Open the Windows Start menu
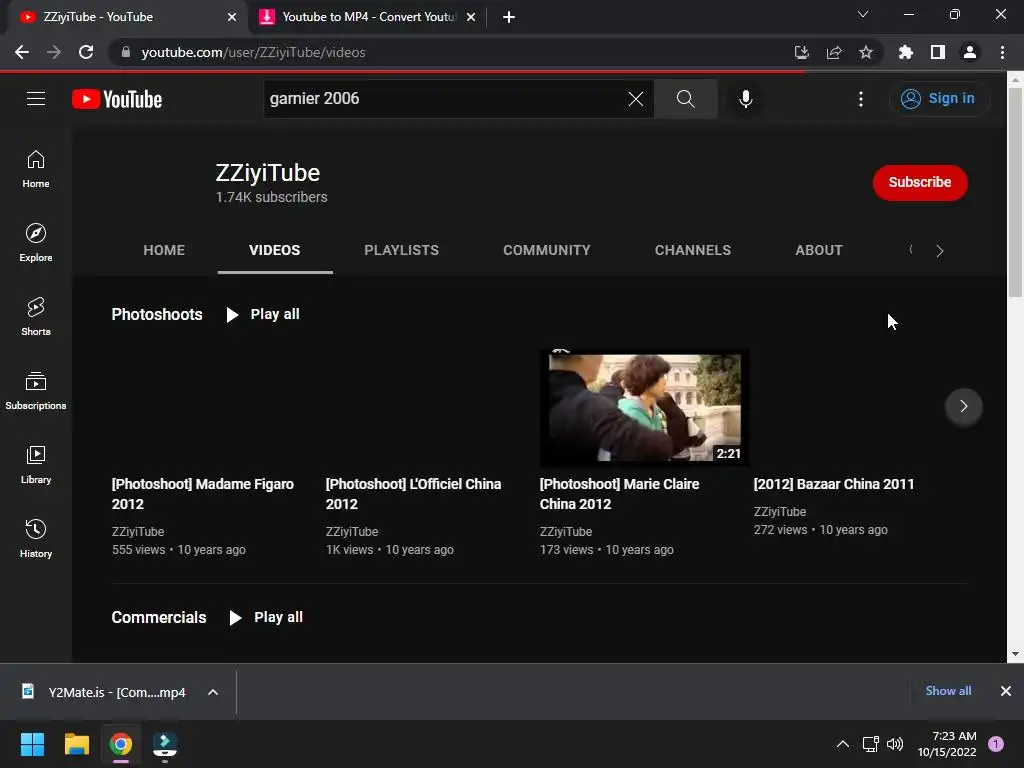 tap(32, 744)
